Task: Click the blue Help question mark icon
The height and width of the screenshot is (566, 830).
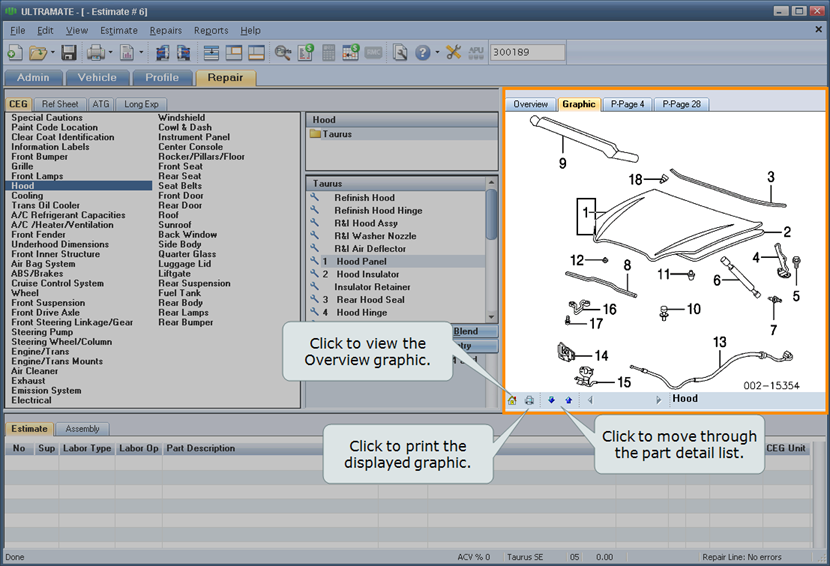Action: (x=422, y=52)
